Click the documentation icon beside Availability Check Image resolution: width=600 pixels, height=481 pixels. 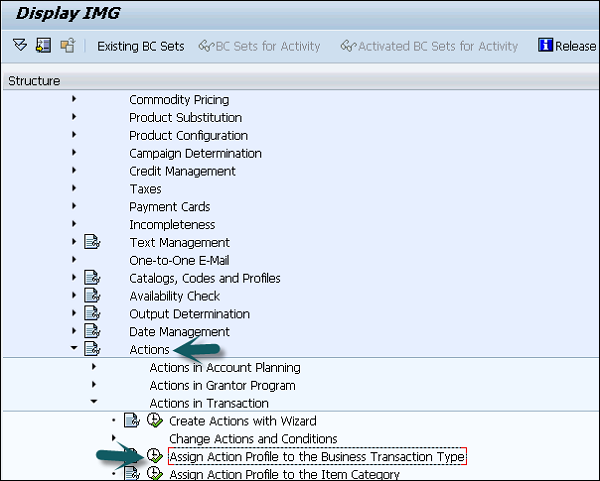click(x=93, y=296)
